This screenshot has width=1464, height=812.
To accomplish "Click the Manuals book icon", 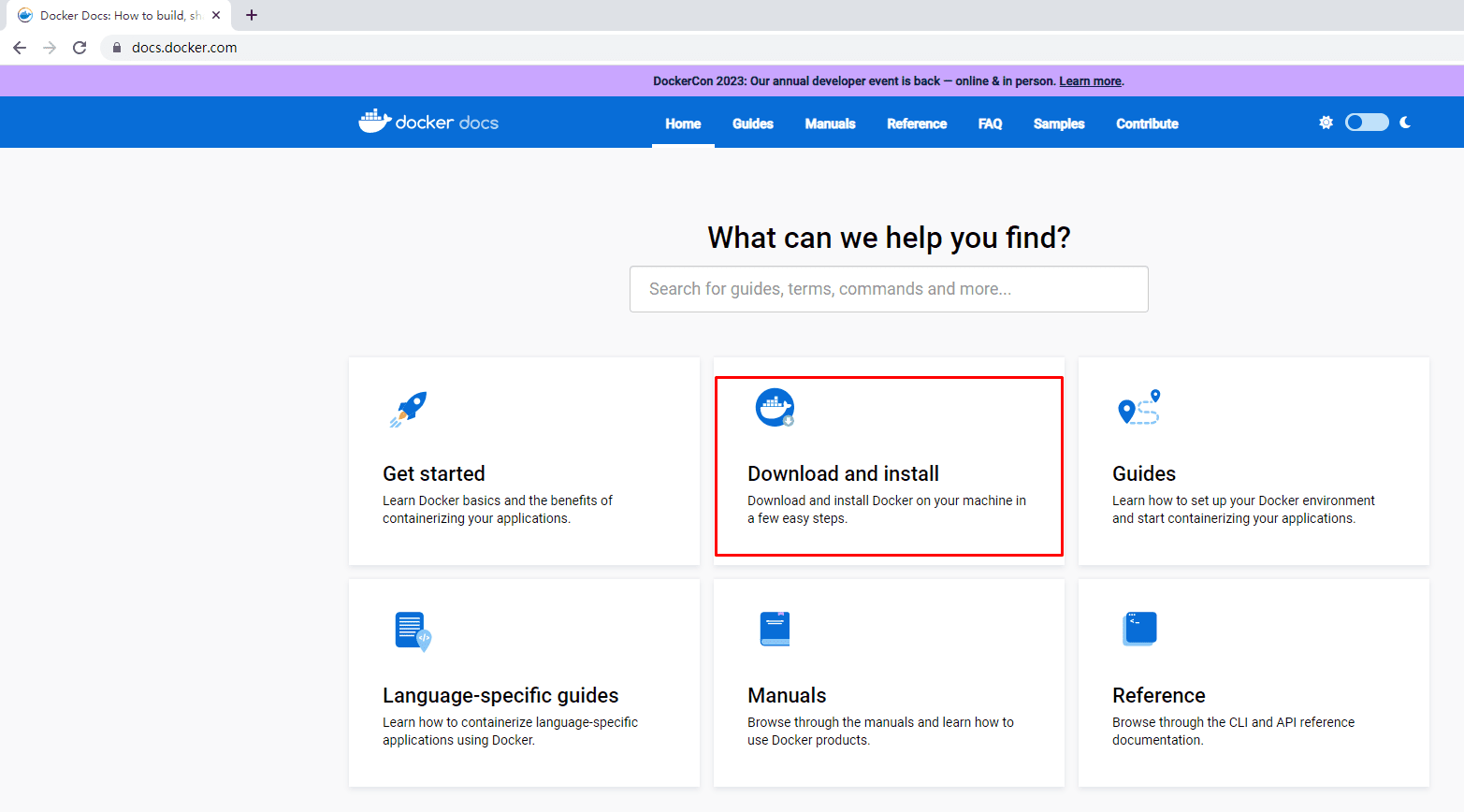I will [x=775, y=629].
